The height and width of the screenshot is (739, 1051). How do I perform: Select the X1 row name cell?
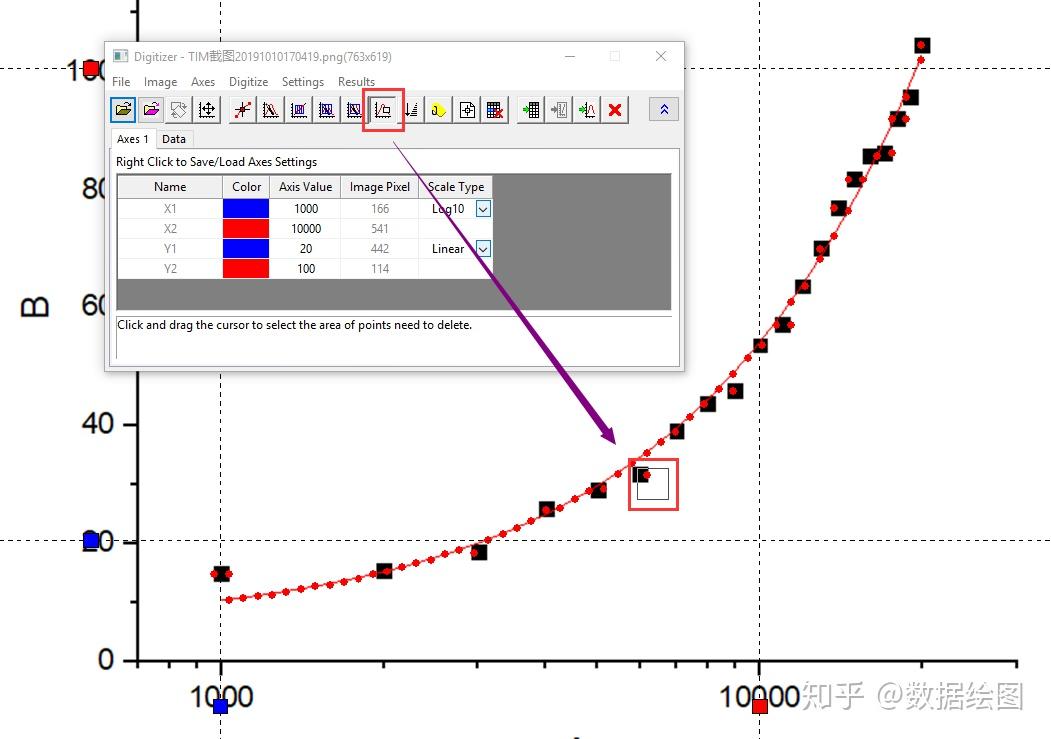pyautogui.click(x=170, y=208)
